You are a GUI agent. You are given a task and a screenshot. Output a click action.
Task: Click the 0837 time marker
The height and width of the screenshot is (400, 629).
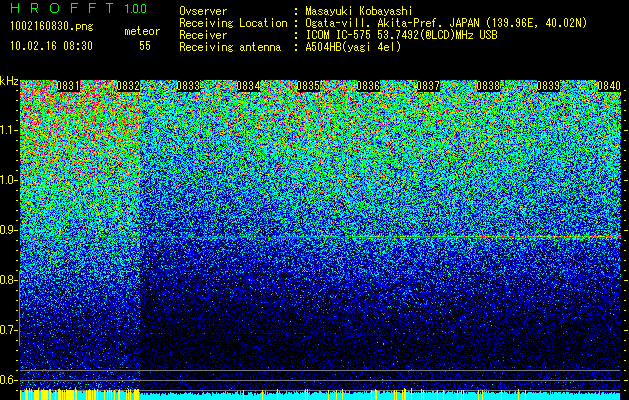tap(428, 86)
